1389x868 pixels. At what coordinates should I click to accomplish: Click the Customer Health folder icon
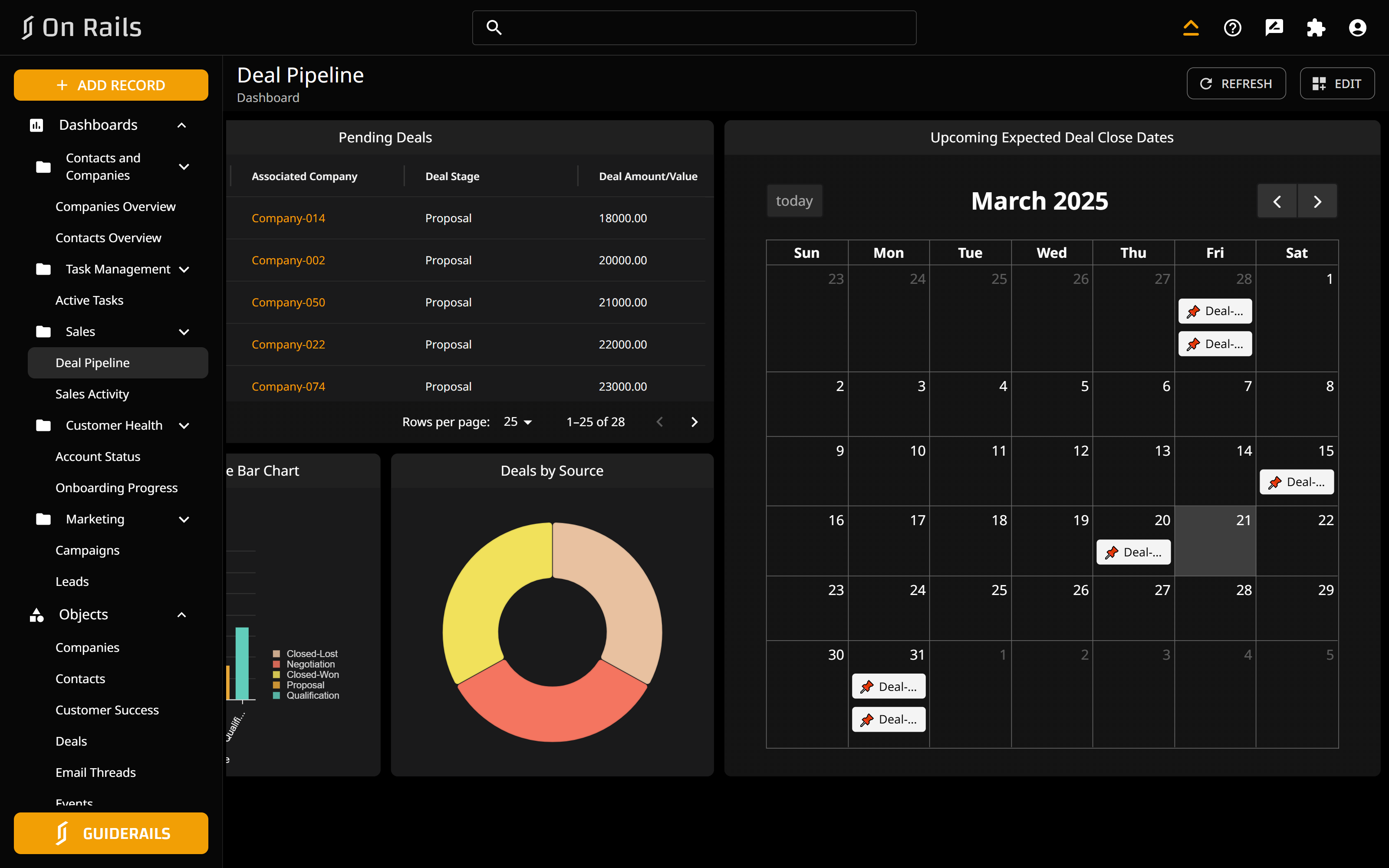point(43,425)
